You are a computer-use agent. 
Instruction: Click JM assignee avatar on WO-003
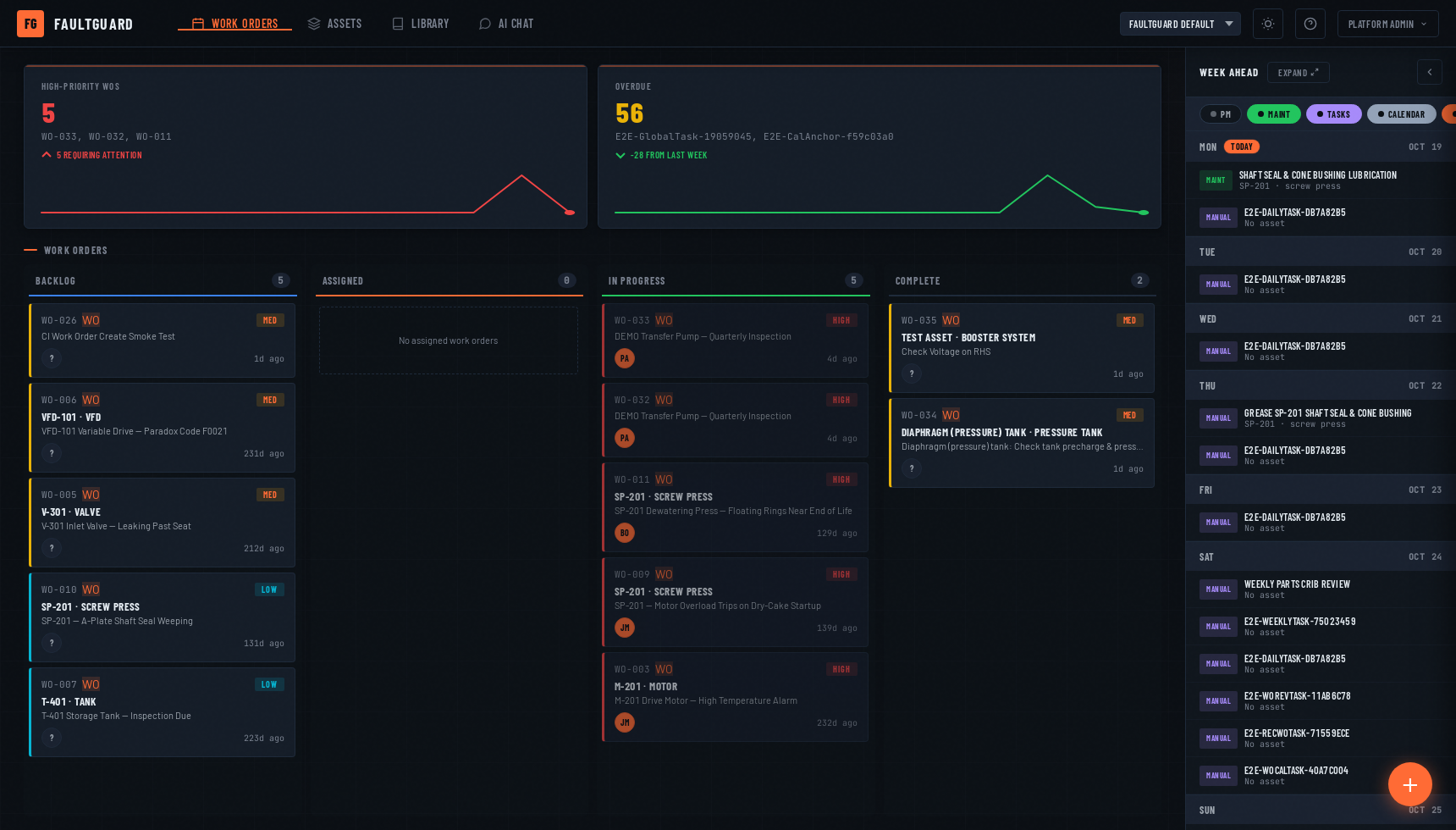point(625,722)
